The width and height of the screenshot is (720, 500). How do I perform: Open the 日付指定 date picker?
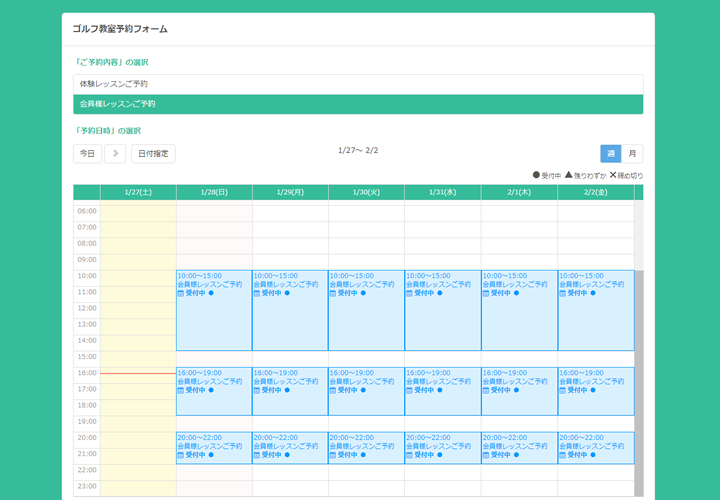coord(153,153)
